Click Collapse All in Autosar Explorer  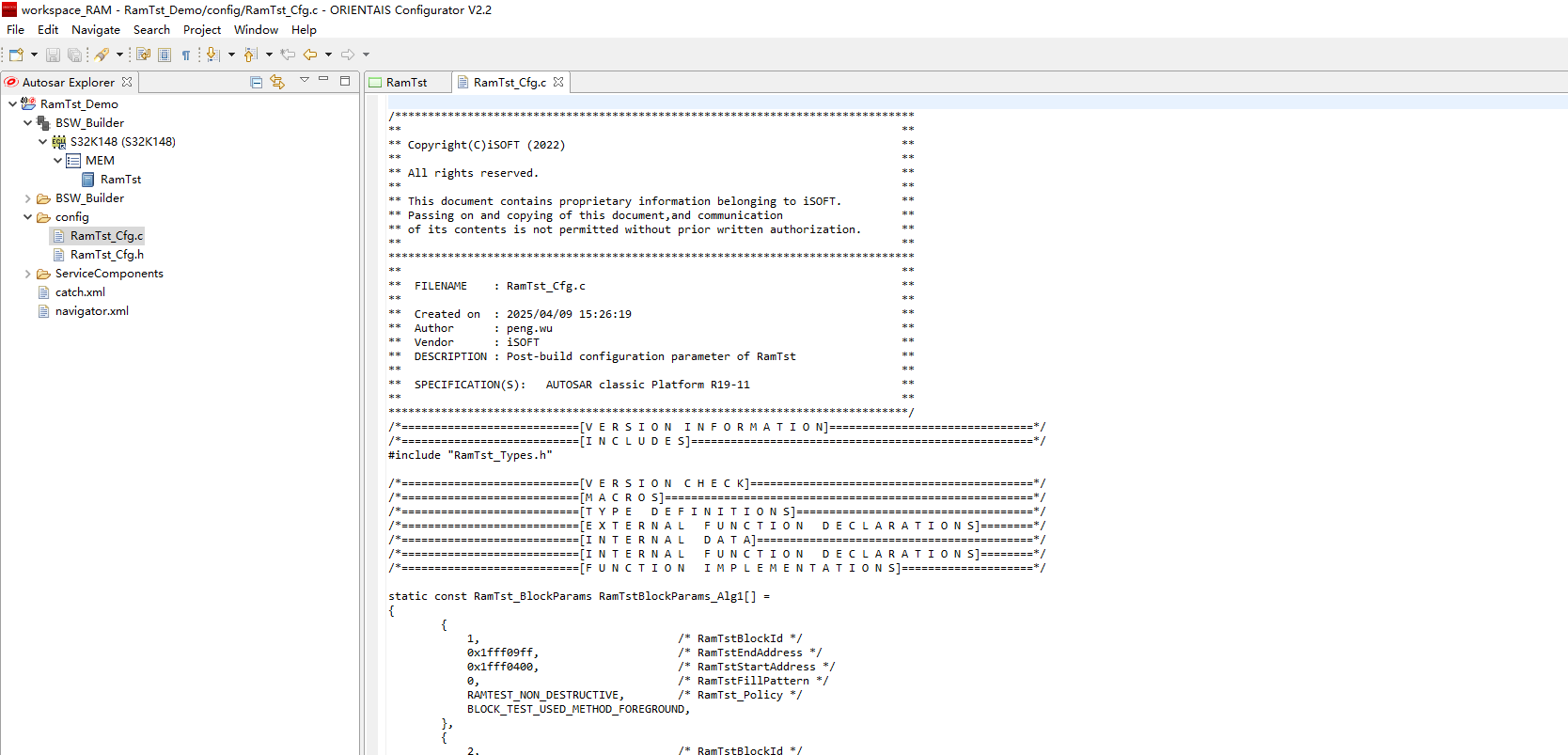pyautogui.click(x=256, y=82)
